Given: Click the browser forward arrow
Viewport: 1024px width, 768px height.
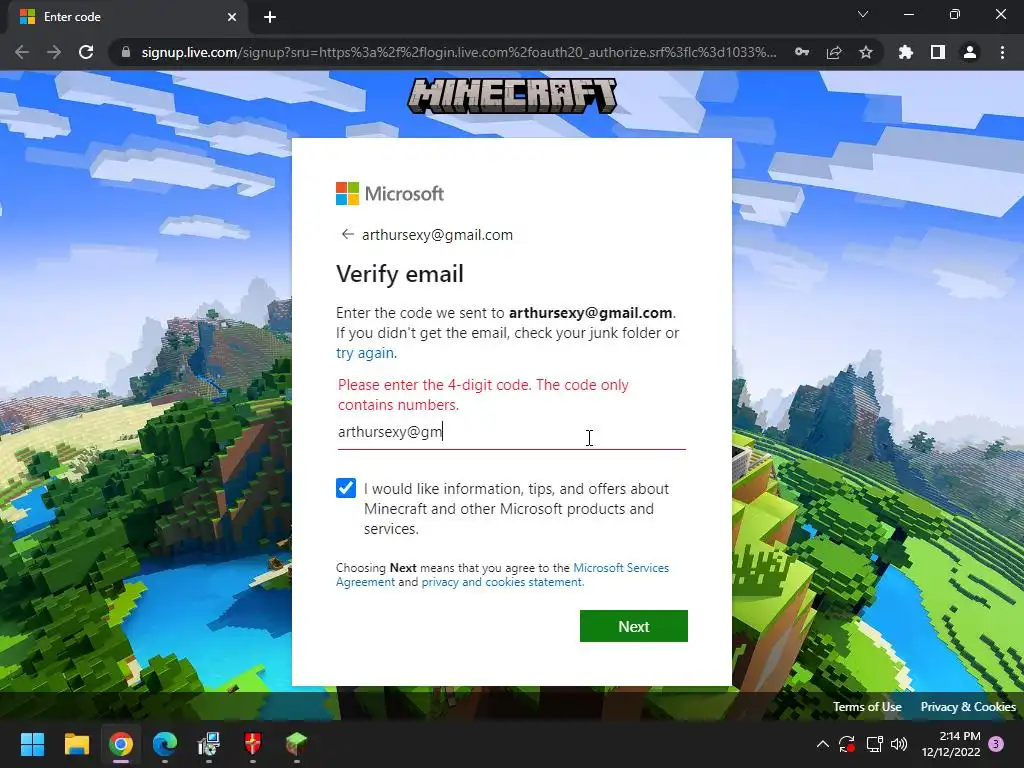Looking at the screenshot, I should point(54,52).
